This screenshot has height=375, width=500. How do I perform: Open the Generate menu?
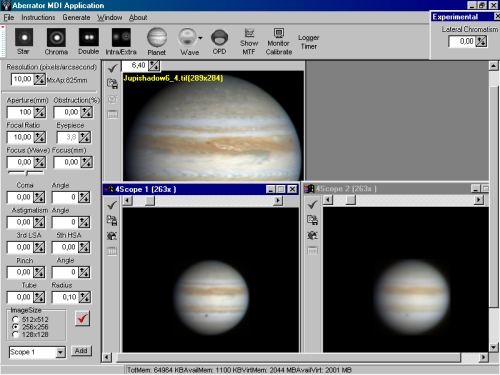[76, 17]
